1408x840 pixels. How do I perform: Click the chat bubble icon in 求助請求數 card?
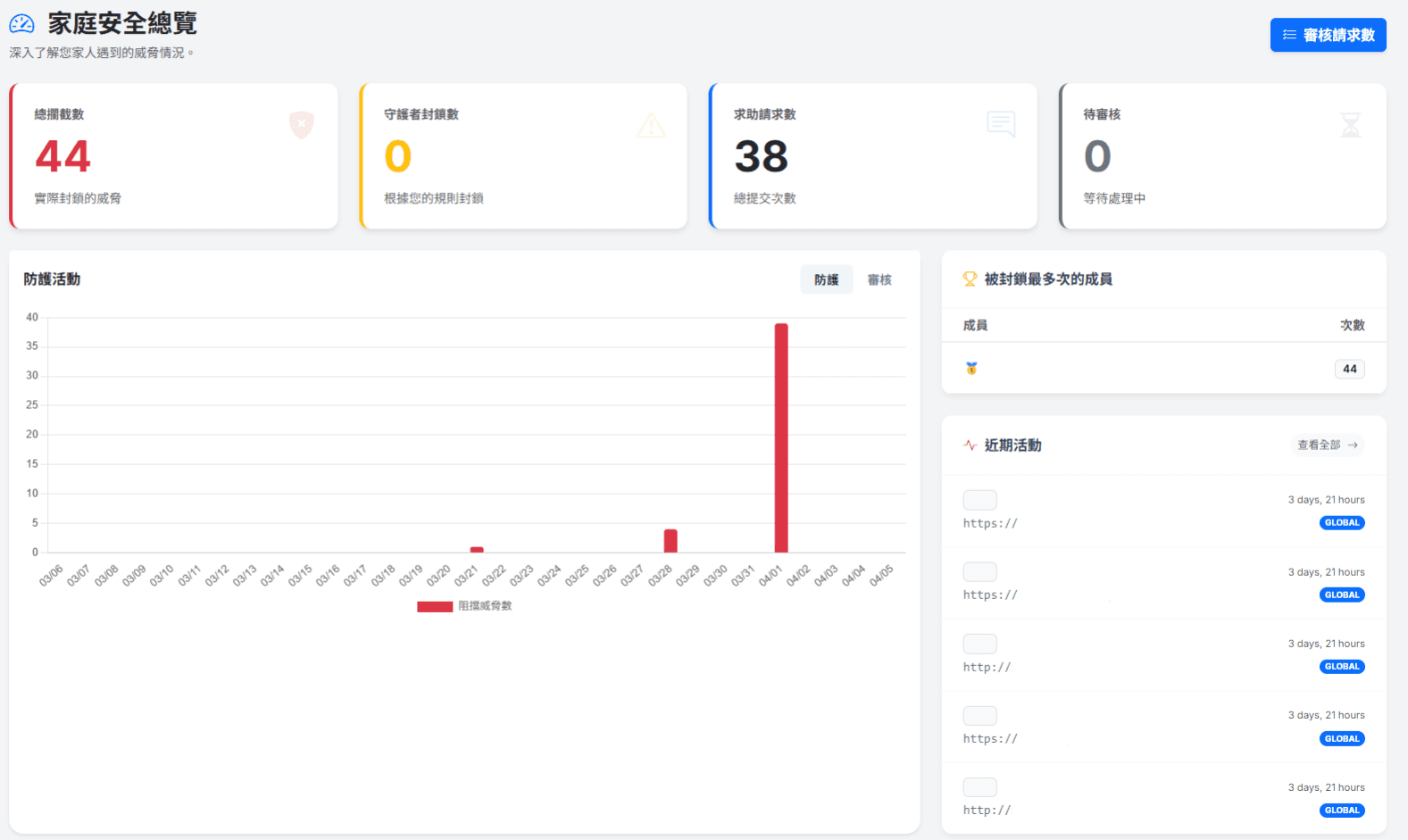[x=1001, y=124]
